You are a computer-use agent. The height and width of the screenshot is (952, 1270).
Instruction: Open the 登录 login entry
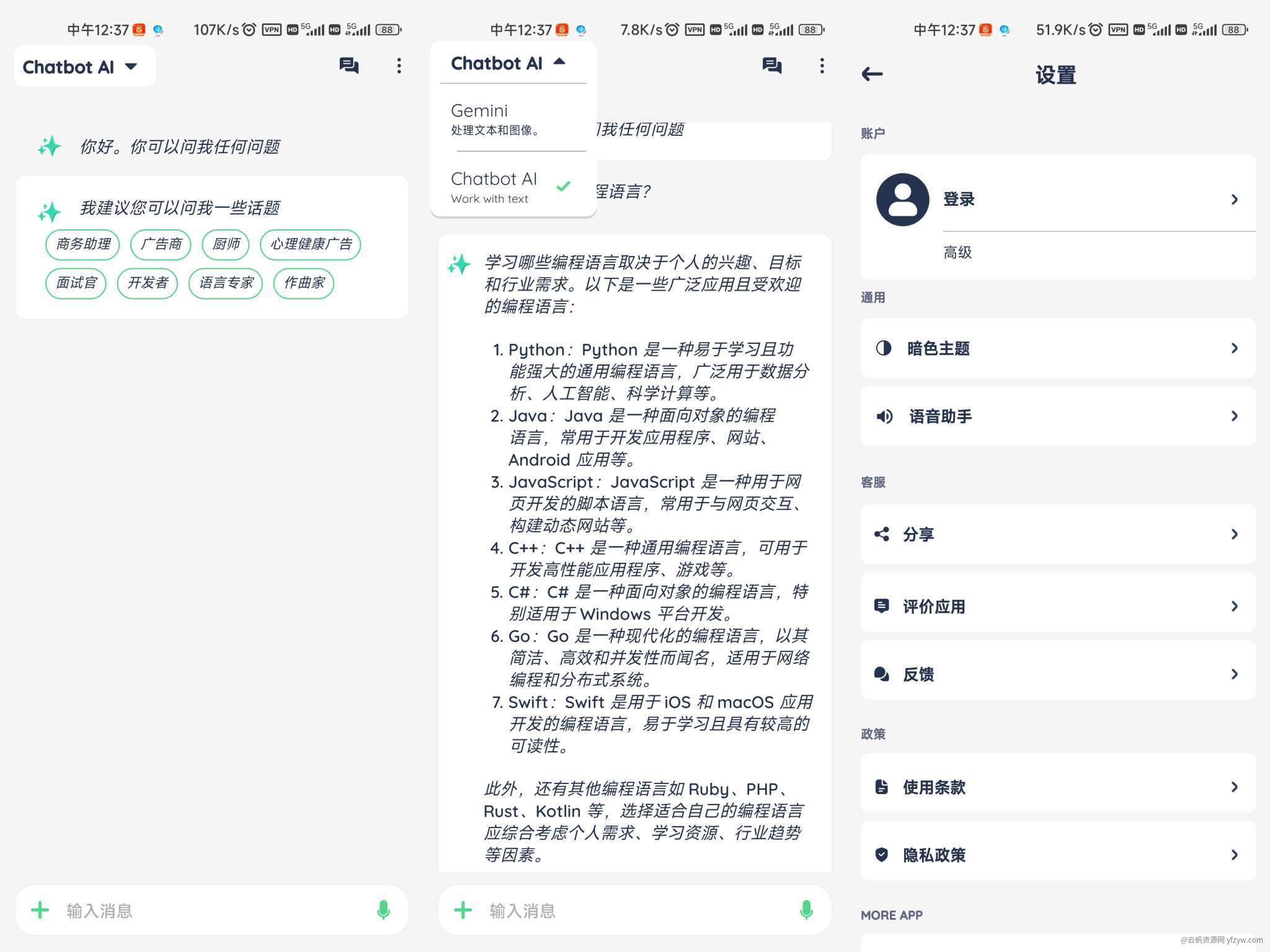pyautogui.click(x=1058, y=200)
